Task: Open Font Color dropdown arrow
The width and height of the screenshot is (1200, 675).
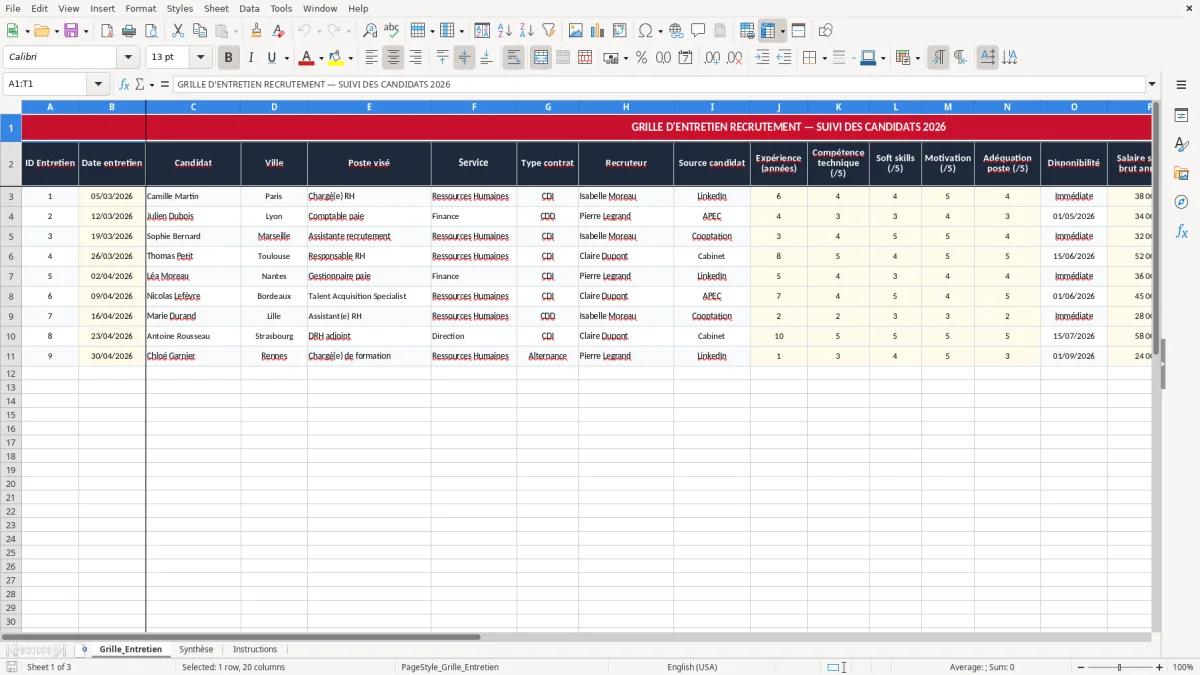Action: [x=321, y=58]
